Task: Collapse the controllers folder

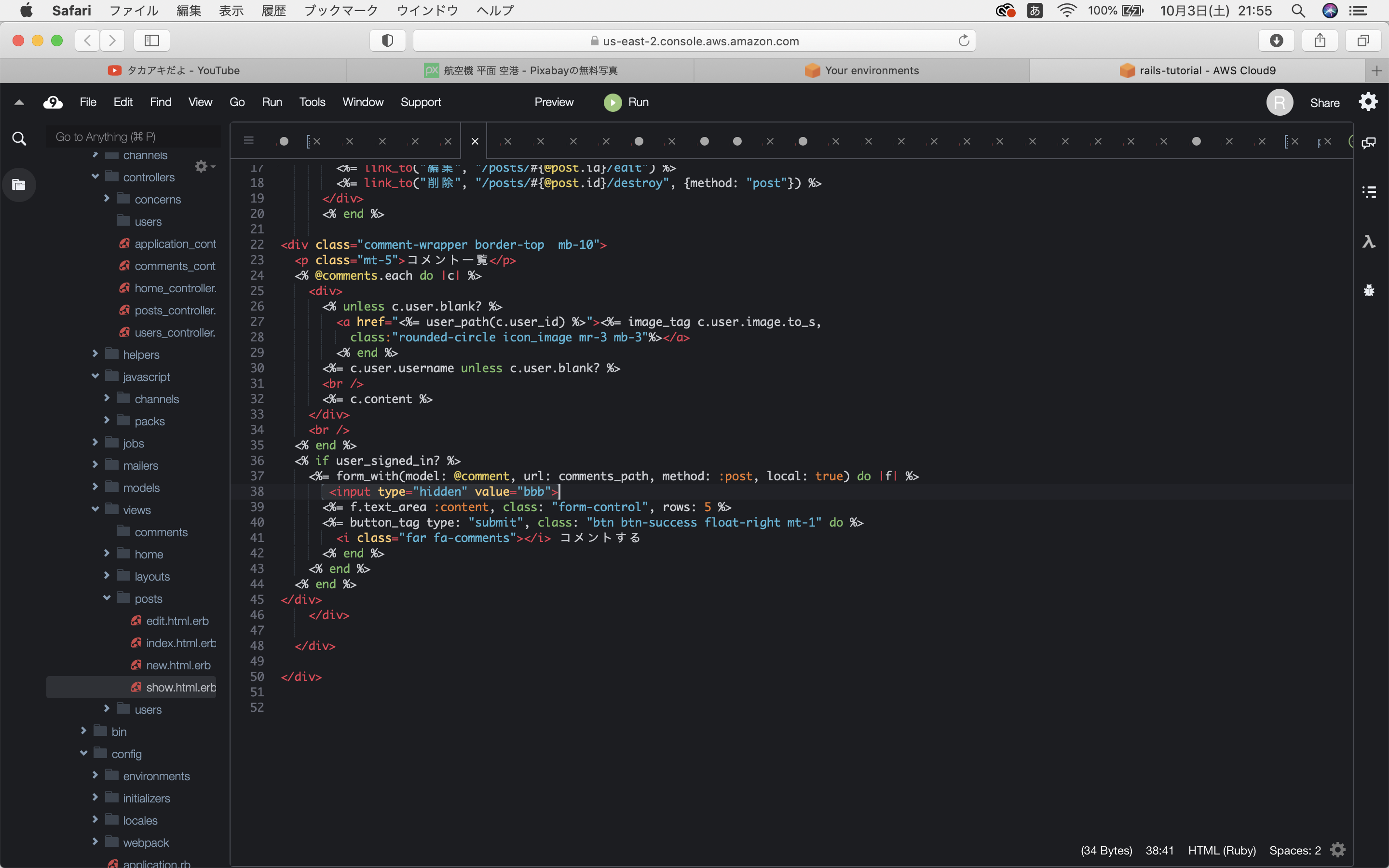Action: tap(95, 176)
